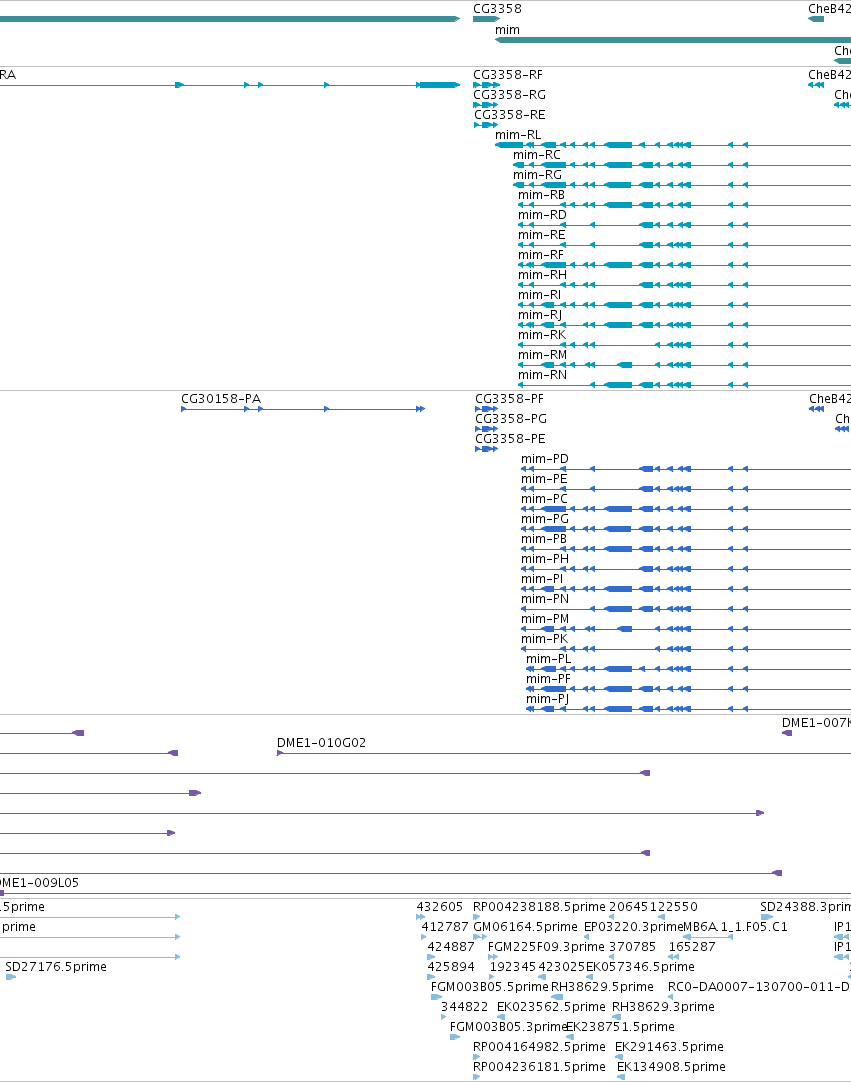
Task: Select the EP03220.3prime feature
Action: tap(633, 927)
